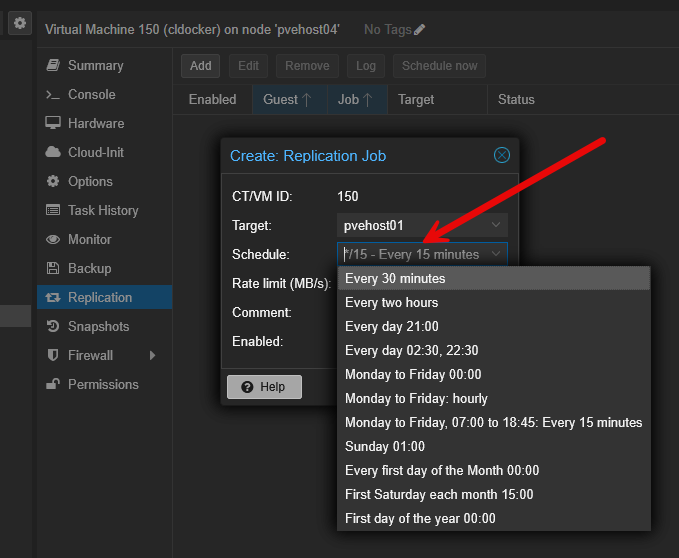Image resolution: width=679 pixels, height=558 pixels.
Task: Click the Summary notebook icon
Action: (x=53, y=65)
